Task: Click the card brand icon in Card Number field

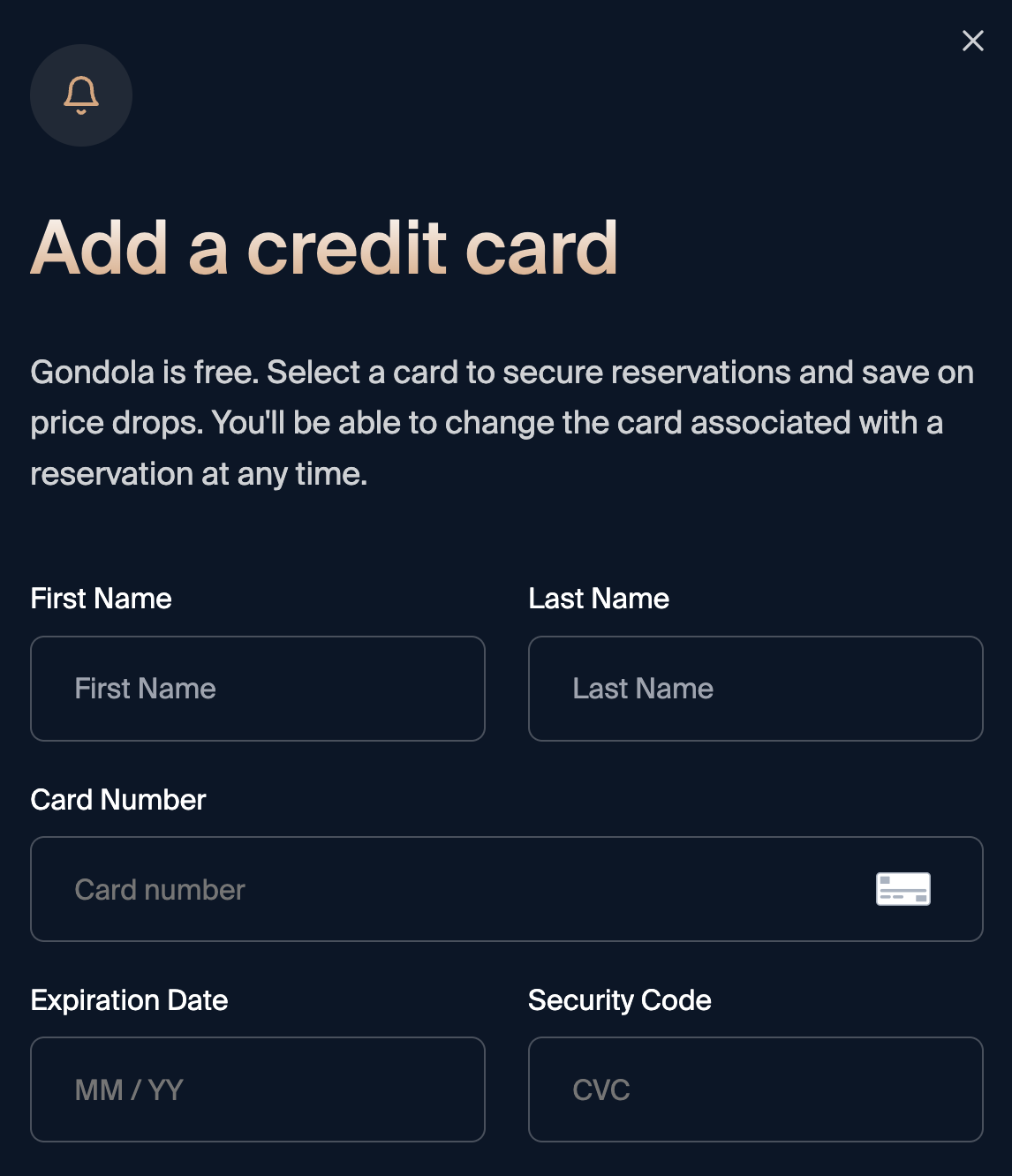Action: [x=902, y=889]
